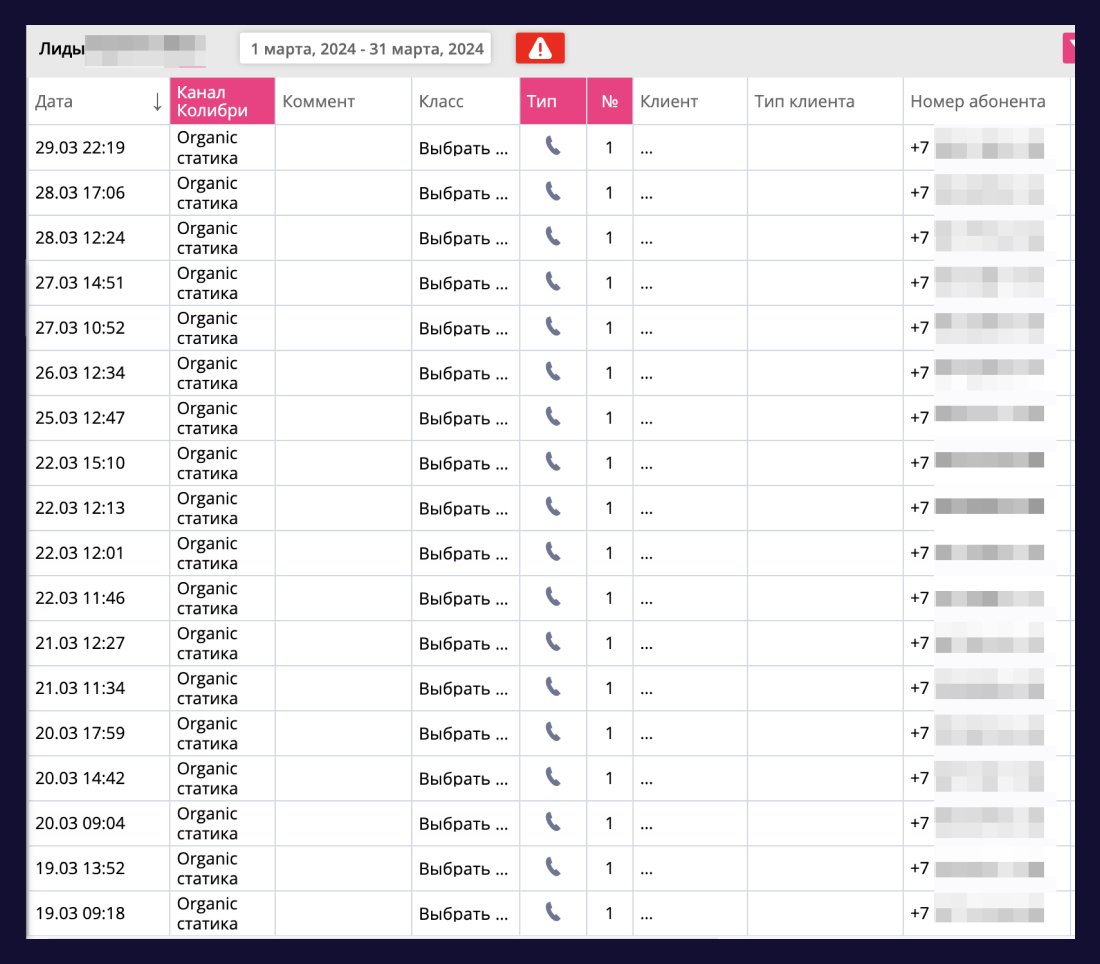Open Выбрать class dropdown for 27.03 10:52
This screenshot has height=964, width=1100.
pyautogui.click(x=463, y=328)
